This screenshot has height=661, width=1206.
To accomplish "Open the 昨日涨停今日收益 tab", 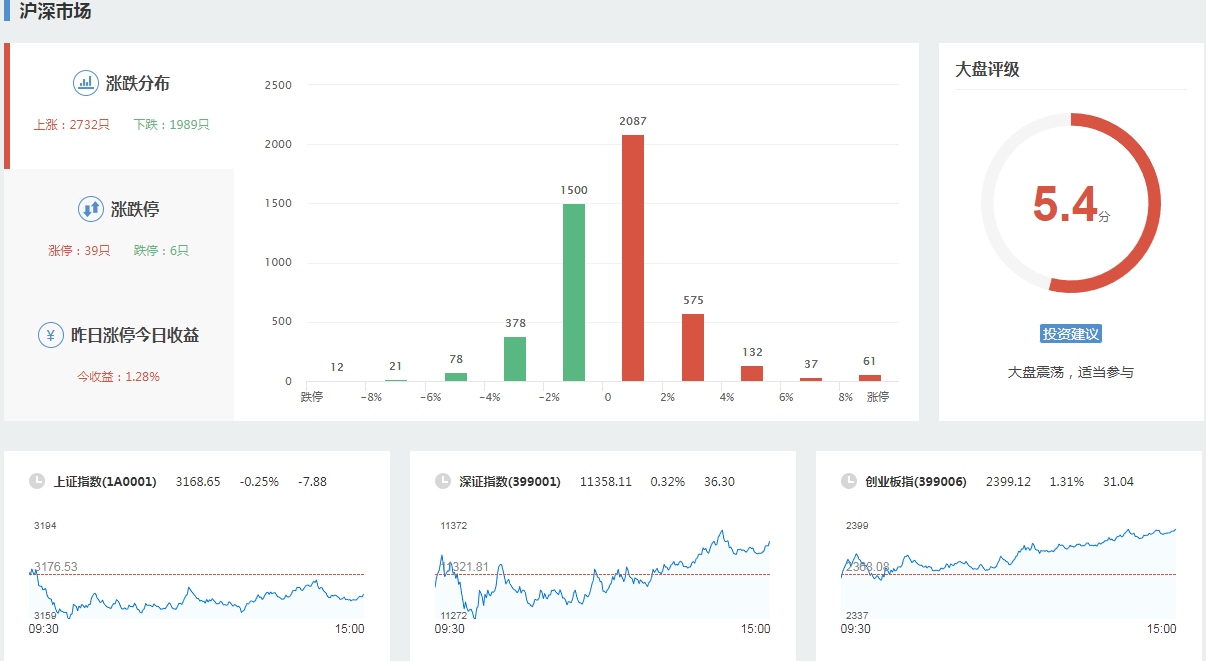I will [x=135, y=336].
